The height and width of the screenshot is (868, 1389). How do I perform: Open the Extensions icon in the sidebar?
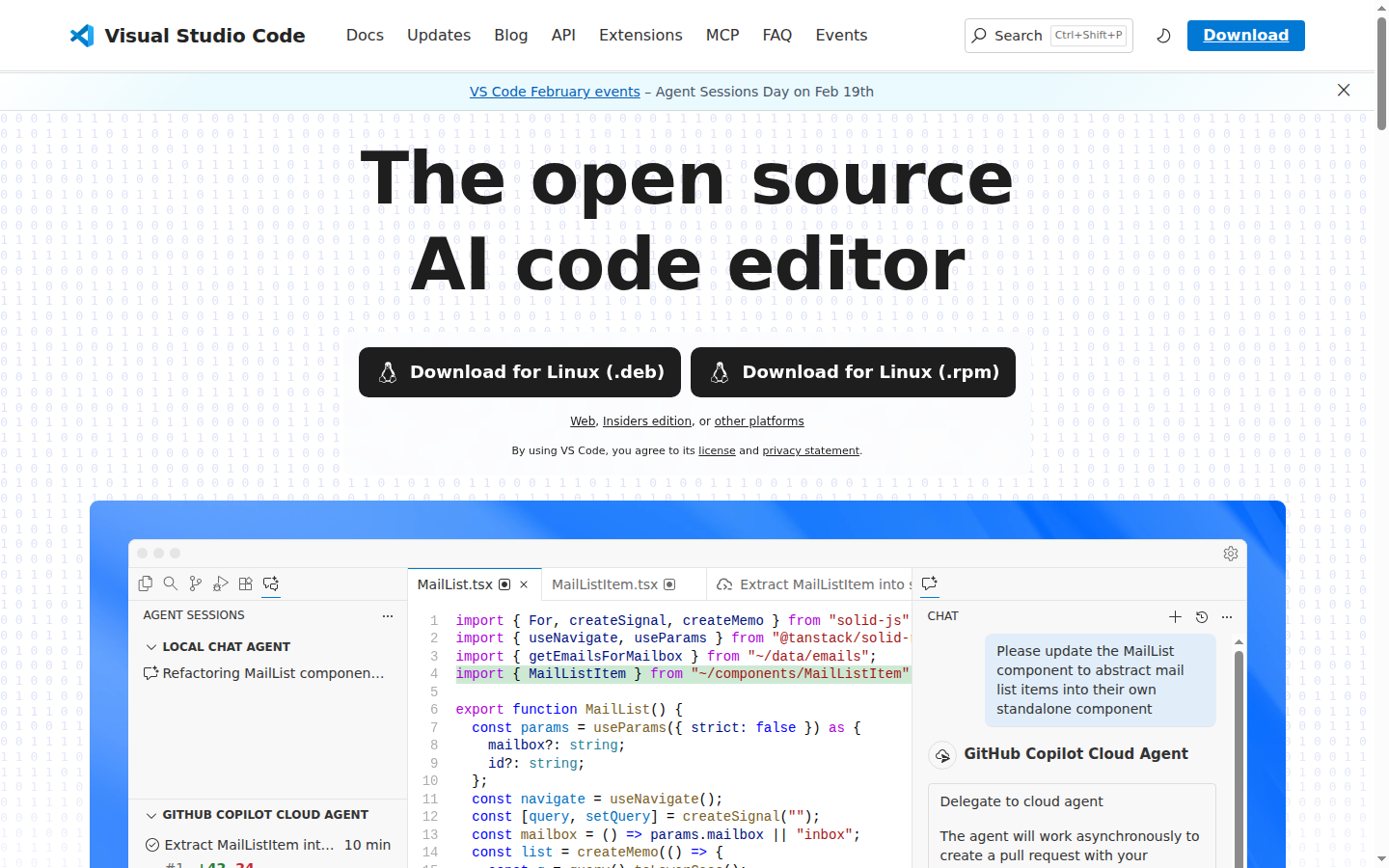[245, 583]
